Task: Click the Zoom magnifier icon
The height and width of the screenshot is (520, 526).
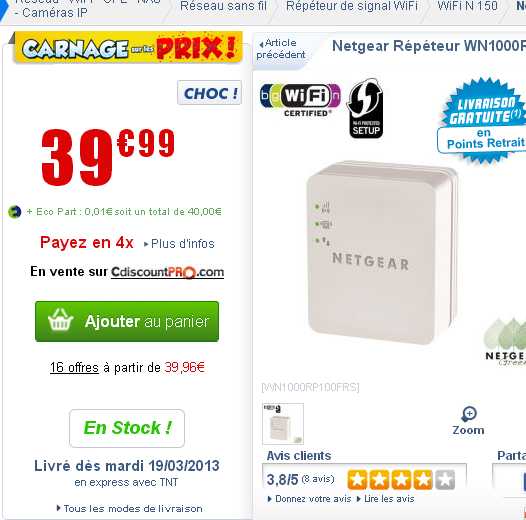Action: pyautogui.click(x=469, y=414)
